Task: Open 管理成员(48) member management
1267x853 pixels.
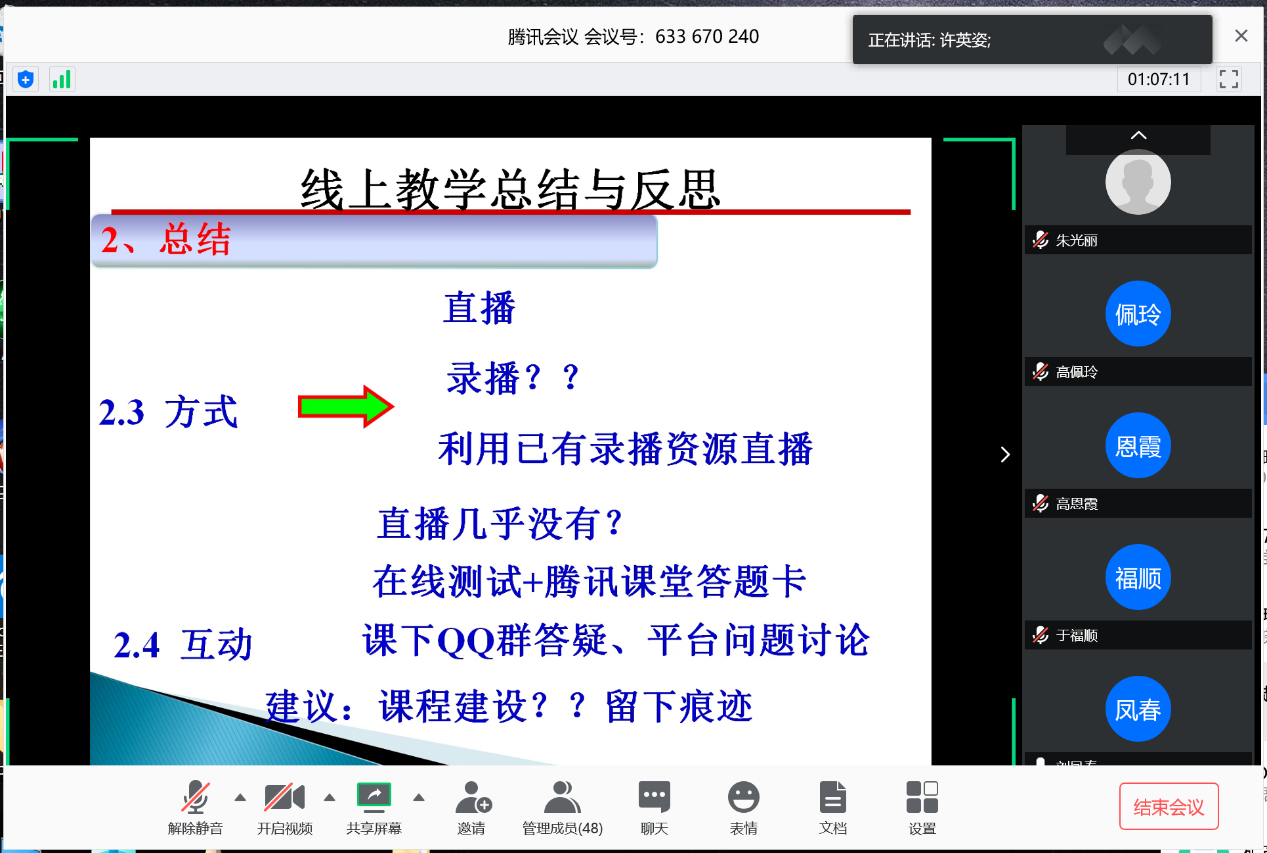Action: [x=562, y=807]
